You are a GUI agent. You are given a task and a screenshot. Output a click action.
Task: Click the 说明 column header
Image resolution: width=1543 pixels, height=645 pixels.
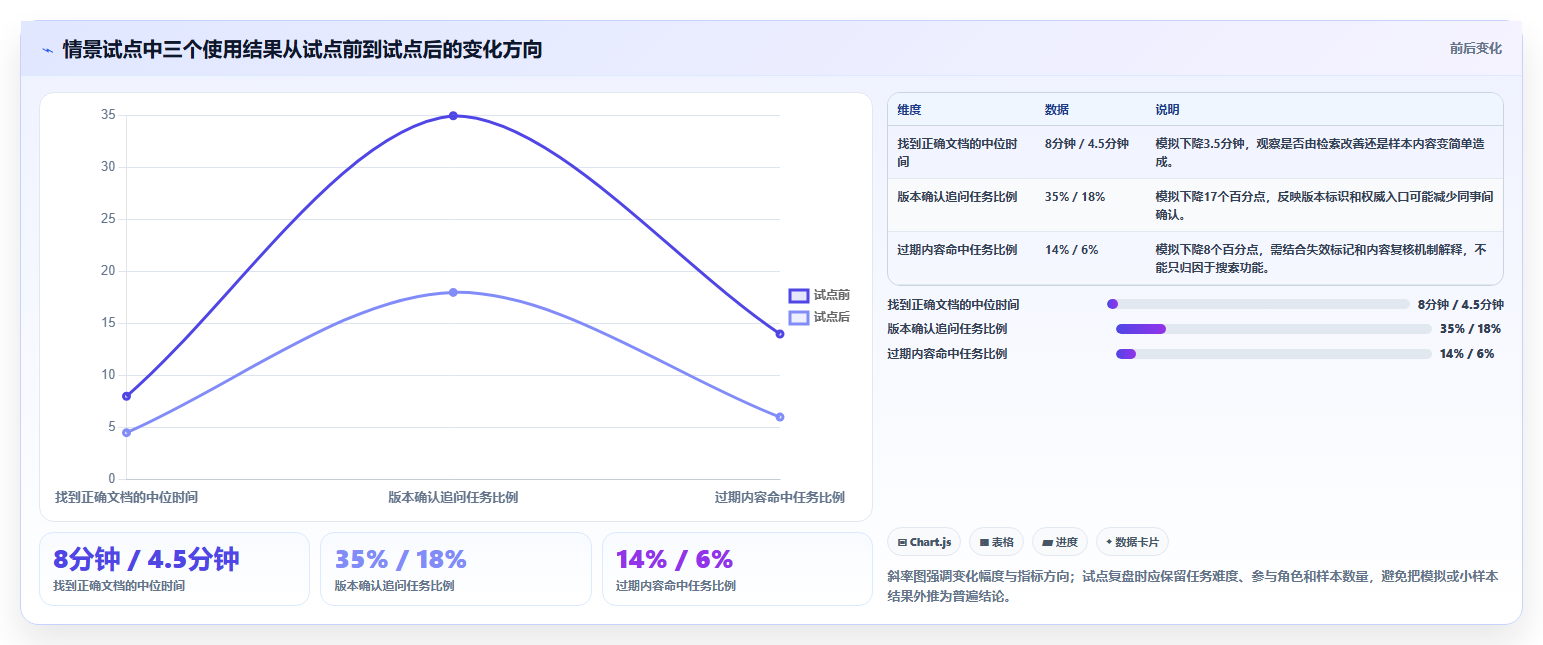click(x=1167, y=110)
